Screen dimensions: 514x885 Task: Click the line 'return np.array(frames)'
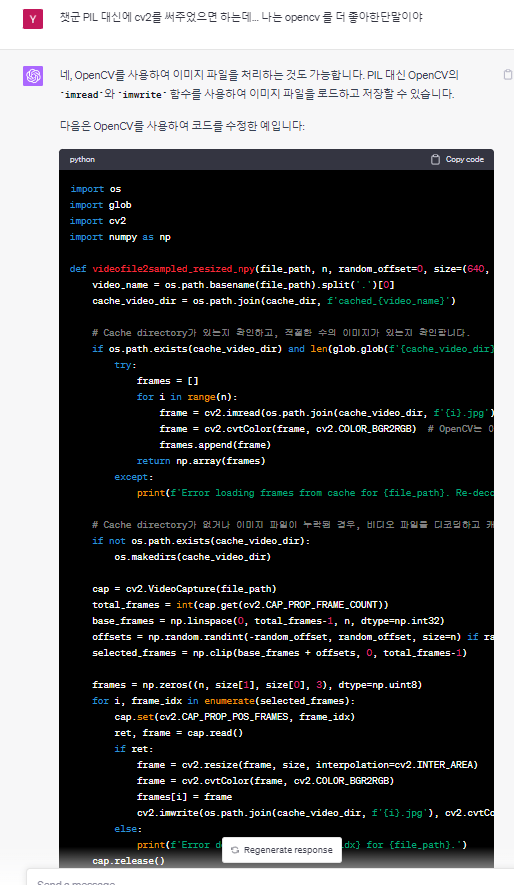click(201, 461)
